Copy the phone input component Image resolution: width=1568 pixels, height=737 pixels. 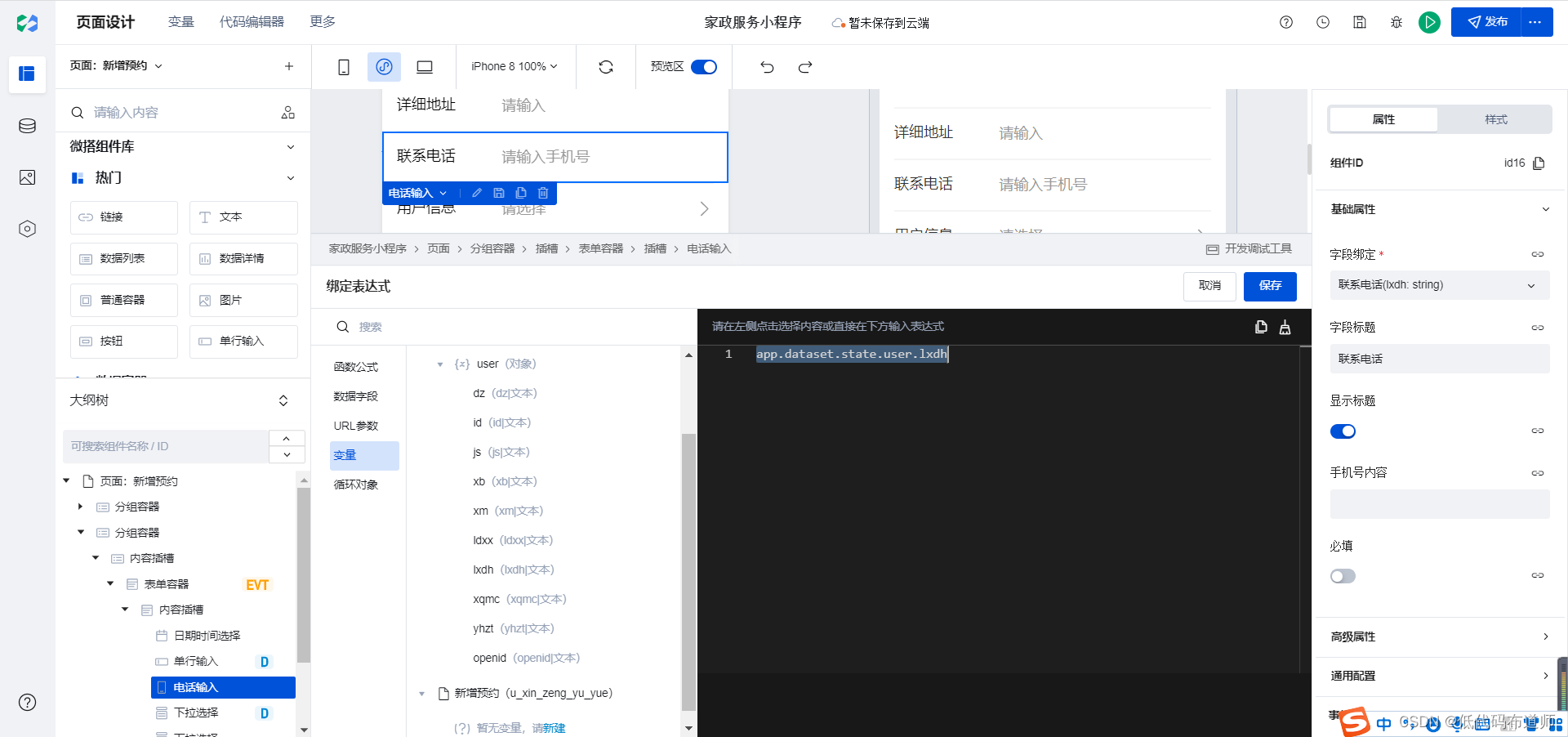521,193
